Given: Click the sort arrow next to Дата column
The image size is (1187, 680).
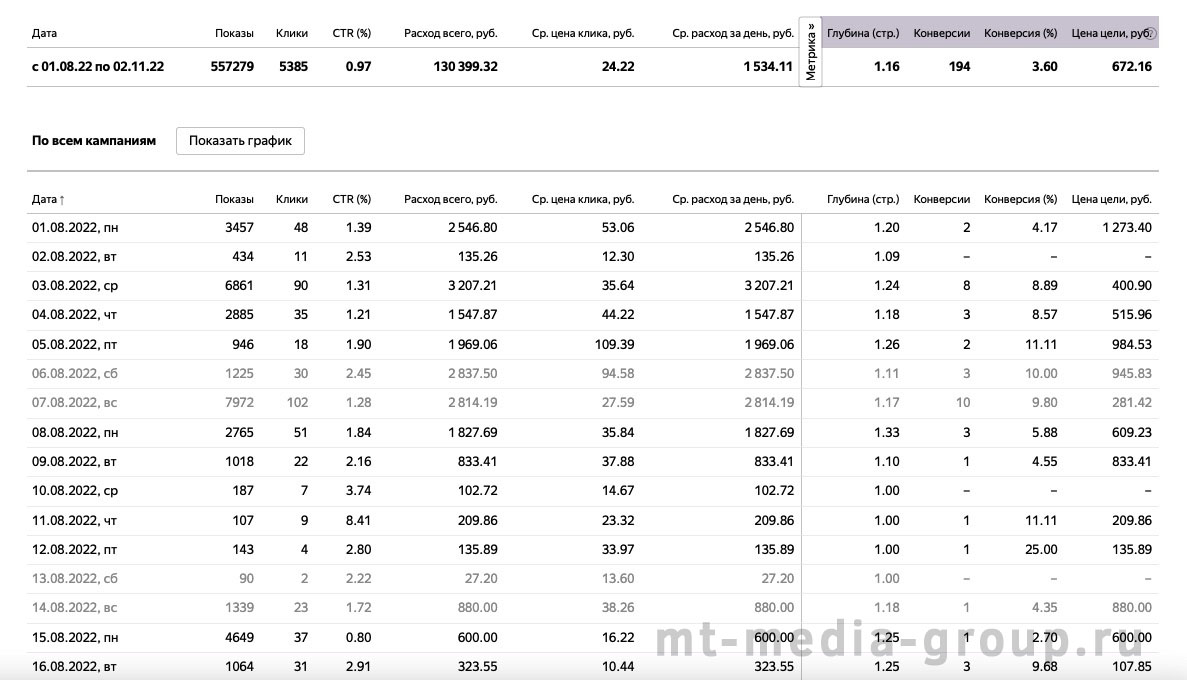Looking at the screenshot, I should coord(62,200).
